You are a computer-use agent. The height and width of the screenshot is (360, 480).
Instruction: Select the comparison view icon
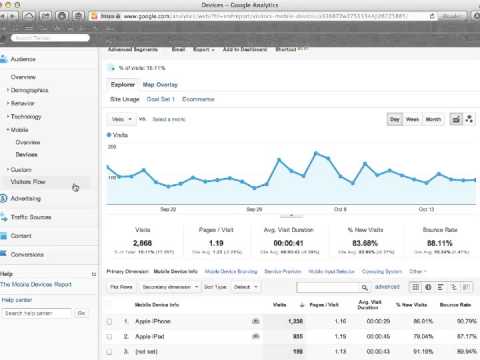tap(453, 287)
